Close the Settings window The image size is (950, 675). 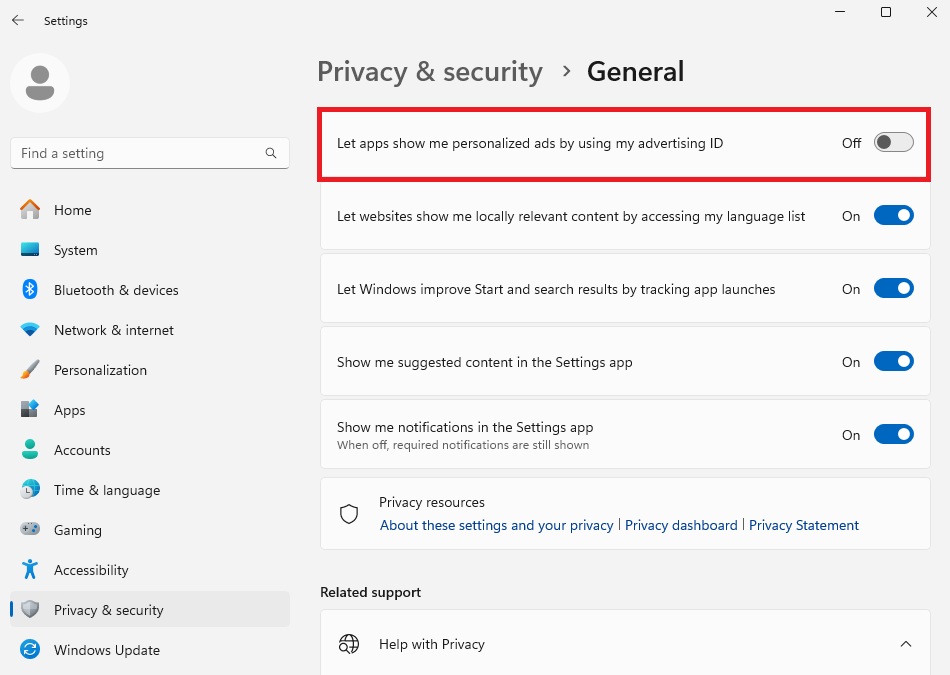point(932,12)
